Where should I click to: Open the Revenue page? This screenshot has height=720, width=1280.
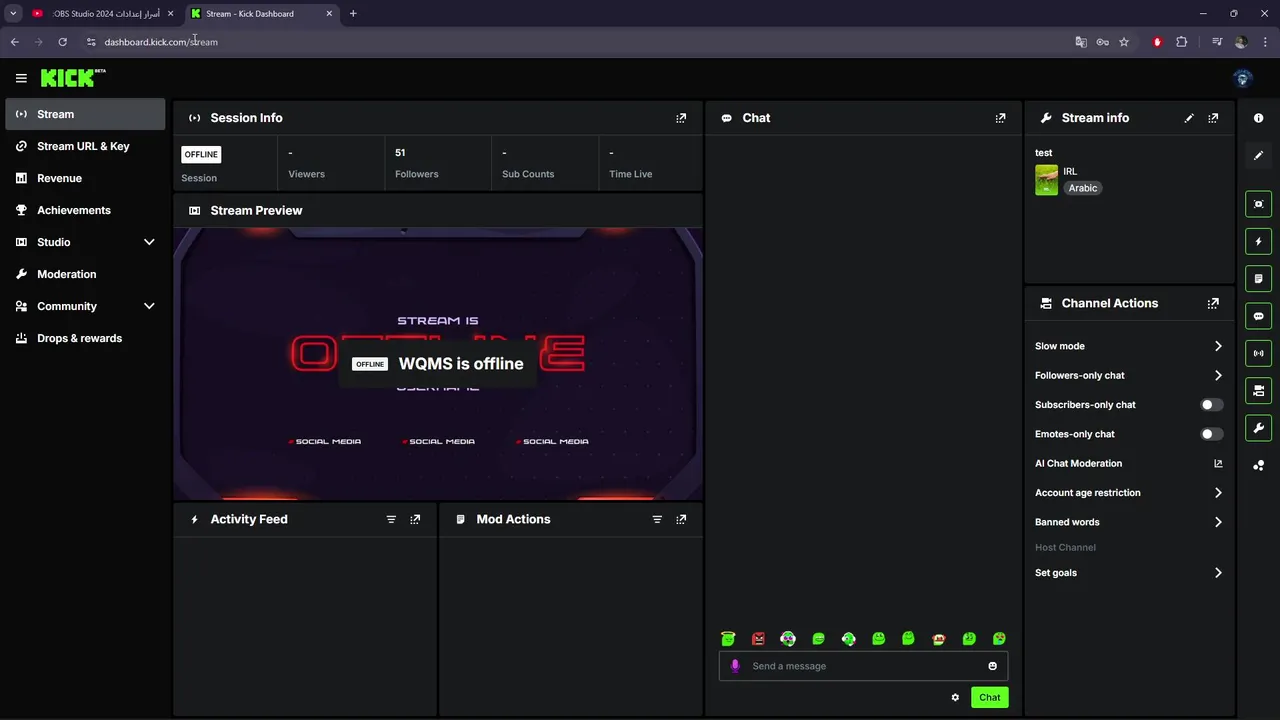point(85,178)
